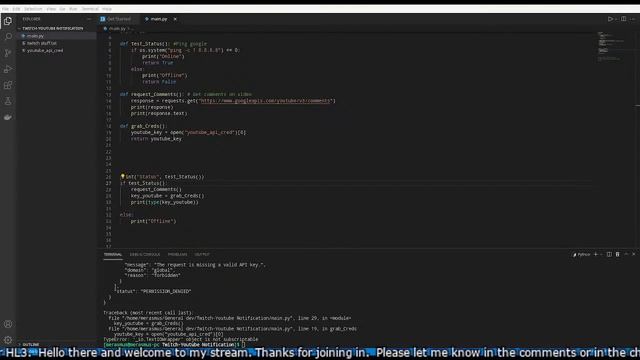Viewport: 640px width, 360px height.
Task: Add a new terminal with plus icon
Action: [596, 254]
